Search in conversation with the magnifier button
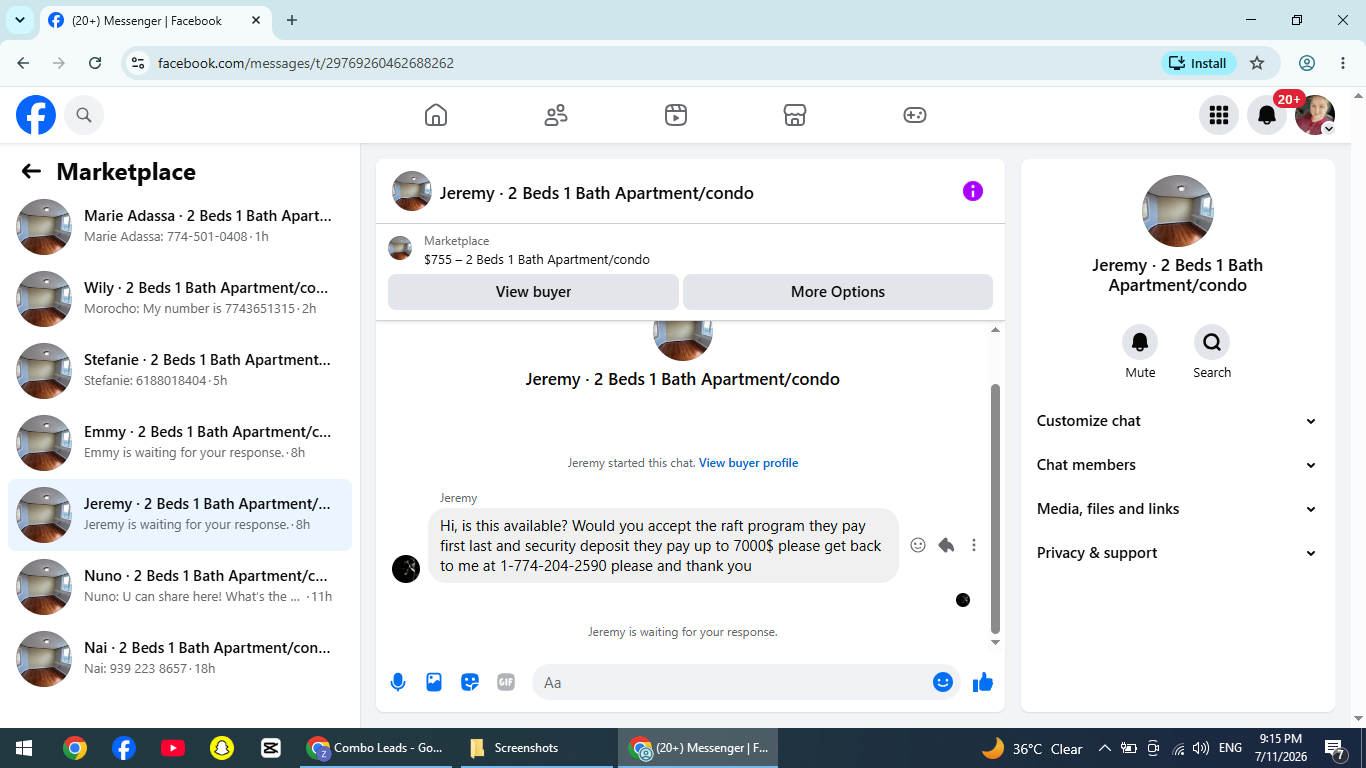1366x768 pixels. [1212, 342]
